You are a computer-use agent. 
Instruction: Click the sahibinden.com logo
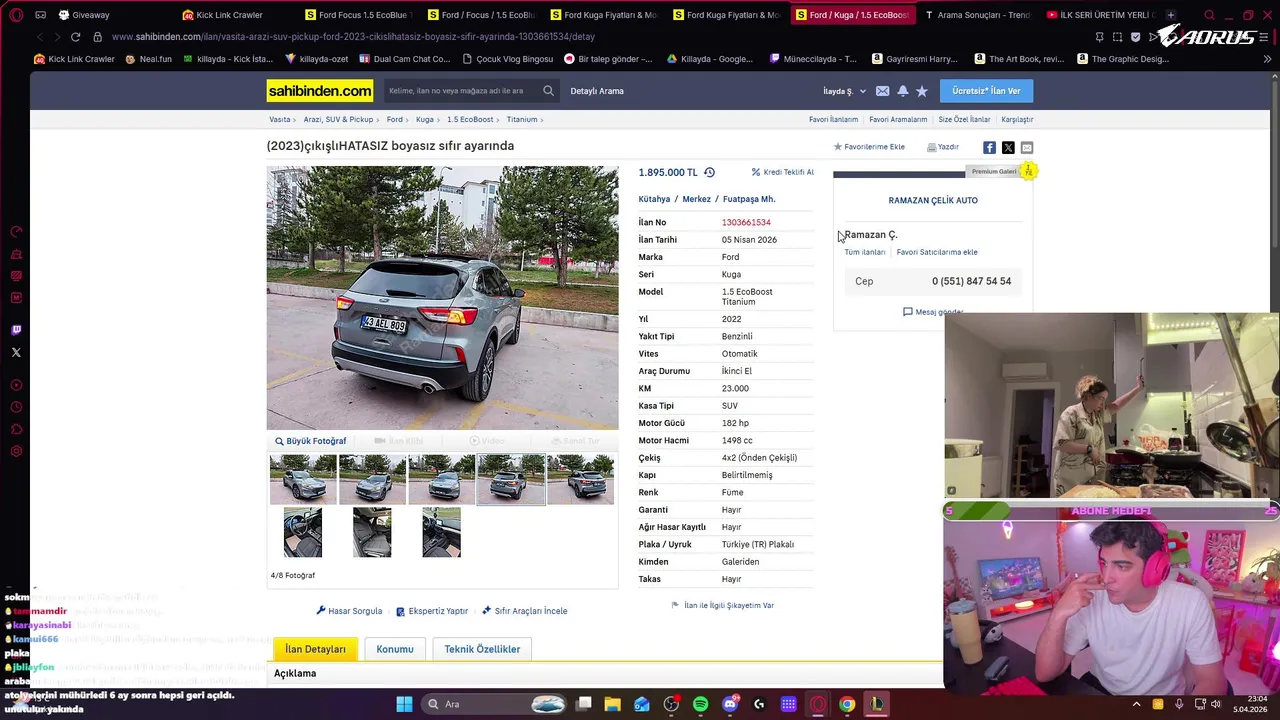320,91
